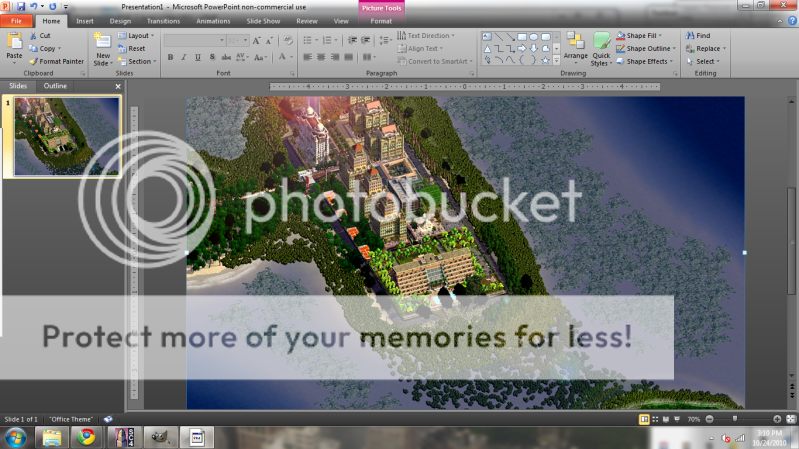Open Text Direction dropdown

[x=426, y=36]
